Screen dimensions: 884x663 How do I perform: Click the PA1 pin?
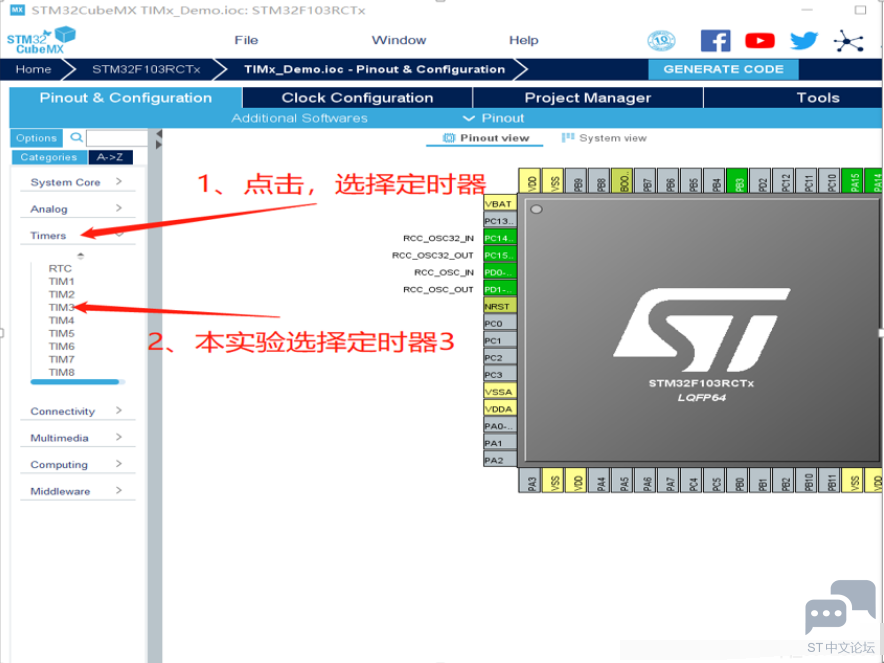tap(500, 443)
